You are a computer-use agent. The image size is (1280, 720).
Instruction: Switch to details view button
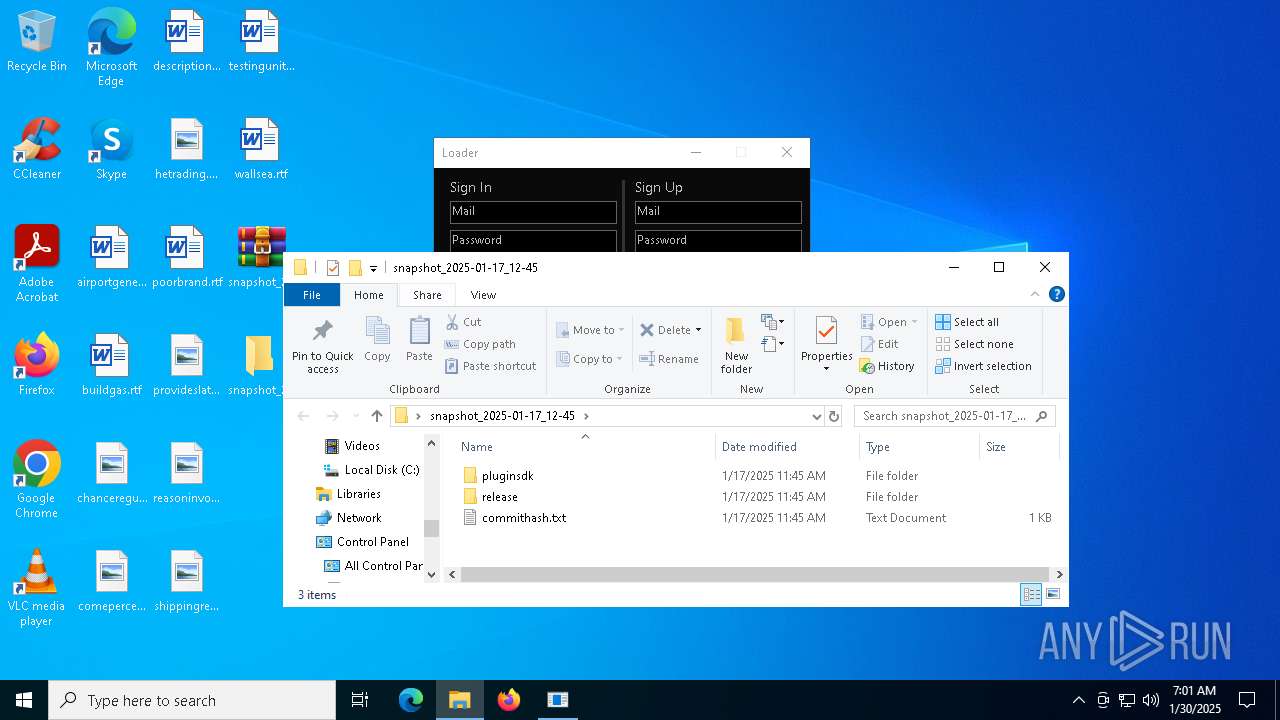[x=1031, y=595]
